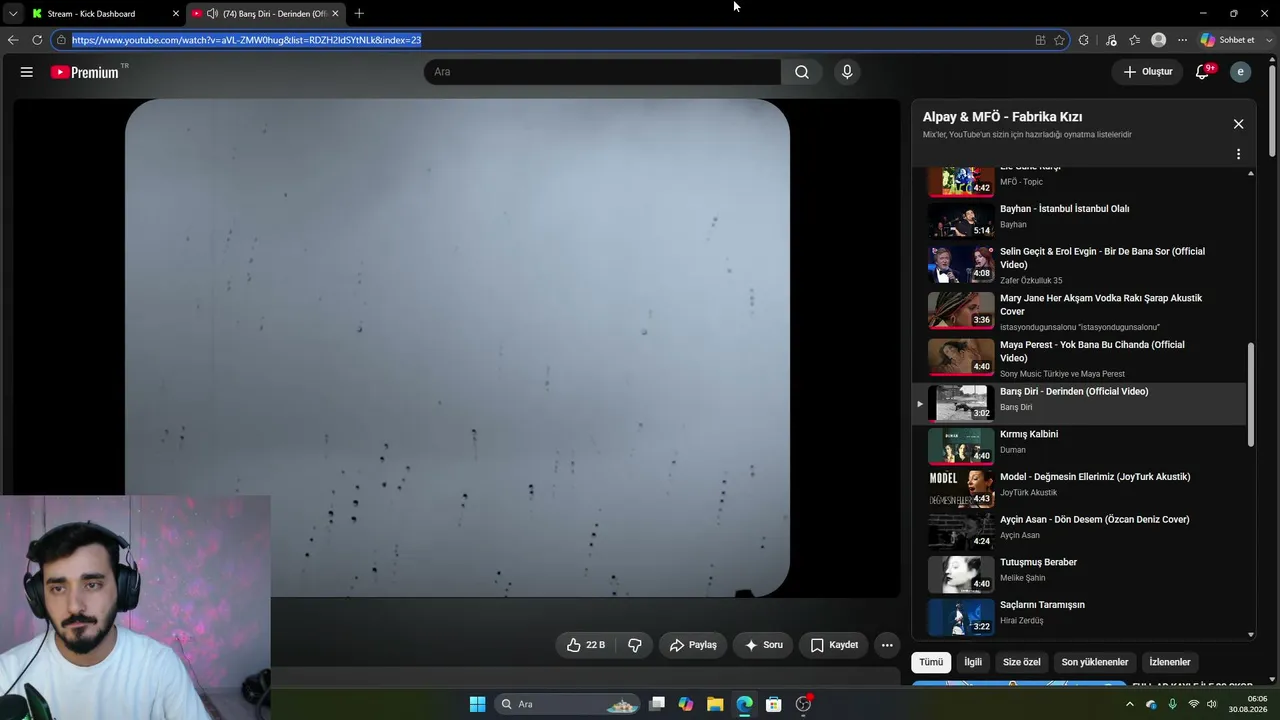Select the Tümü filter chip
The image size is (1280, 720).
click(x=931, y=662)
